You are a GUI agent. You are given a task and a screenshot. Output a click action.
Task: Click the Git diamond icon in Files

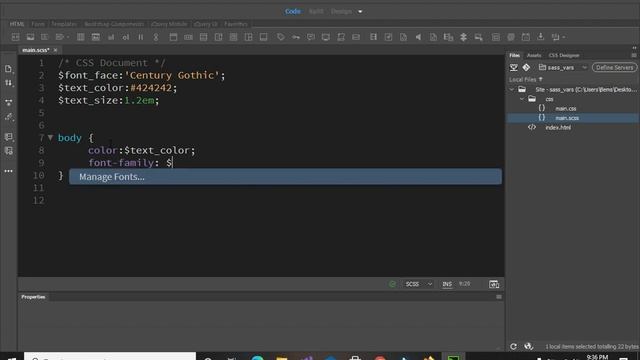tap(526, 67)
